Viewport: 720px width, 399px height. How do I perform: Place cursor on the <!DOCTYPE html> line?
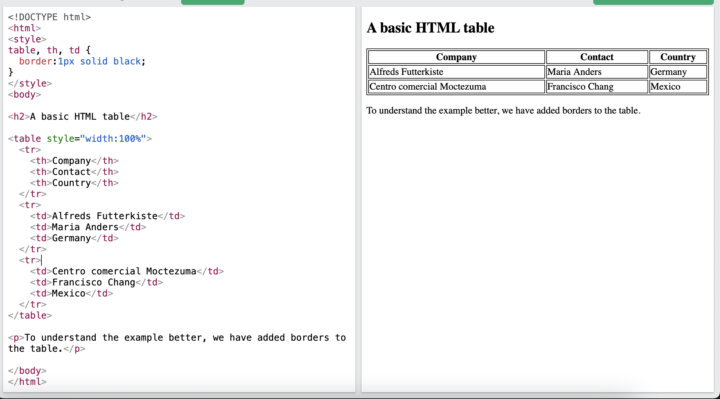pos(49,17)
